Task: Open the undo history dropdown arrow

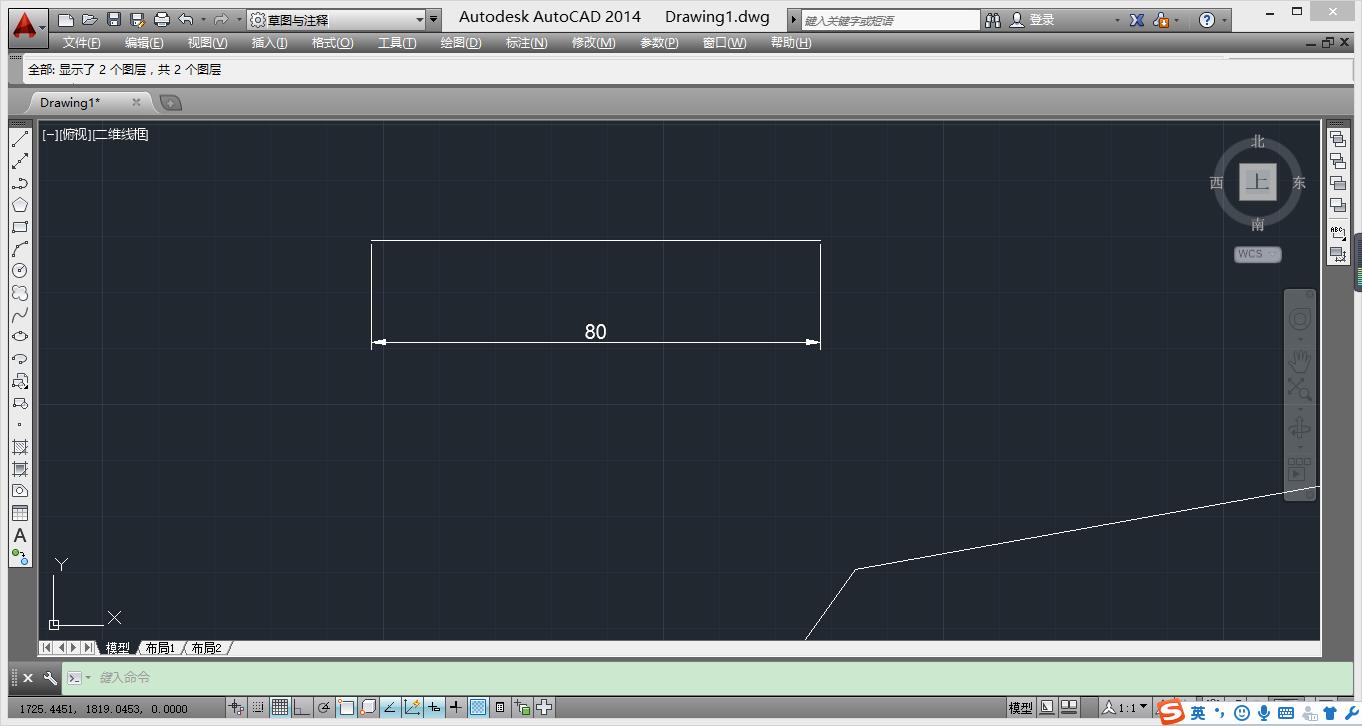Action: click(203, 19)
